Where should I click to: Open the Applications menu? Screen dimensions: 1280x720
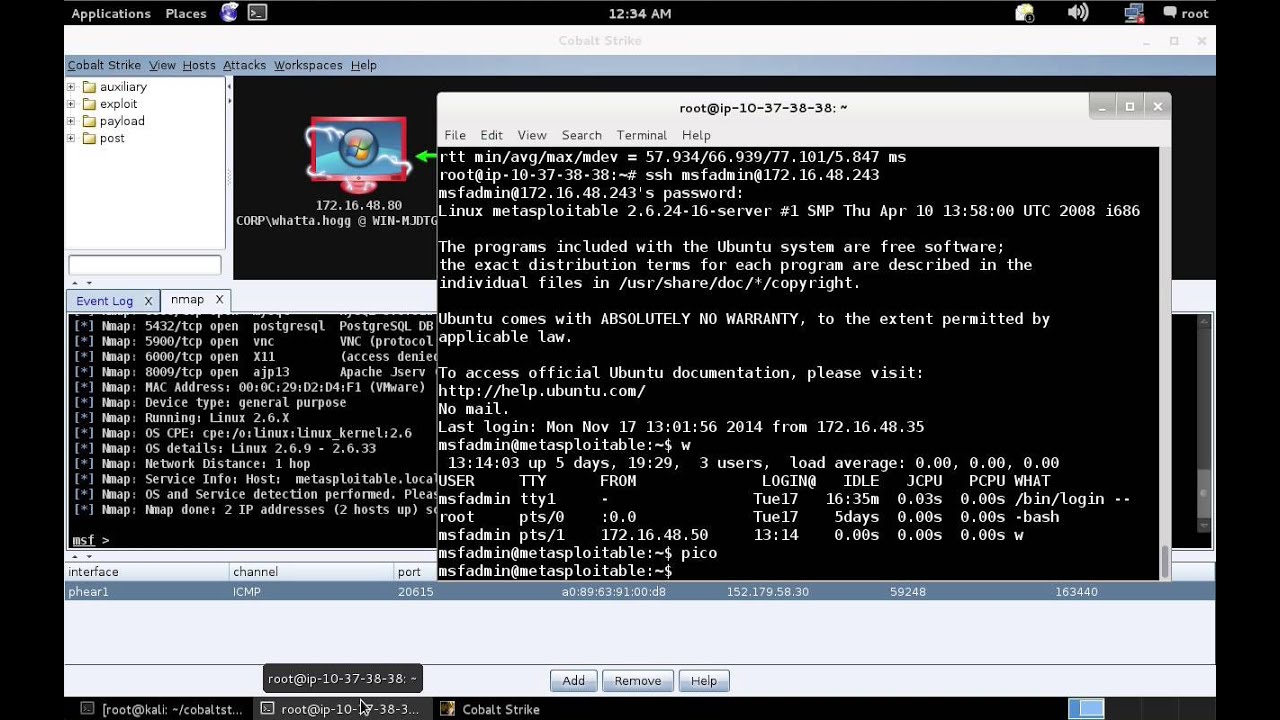[110, 13]
